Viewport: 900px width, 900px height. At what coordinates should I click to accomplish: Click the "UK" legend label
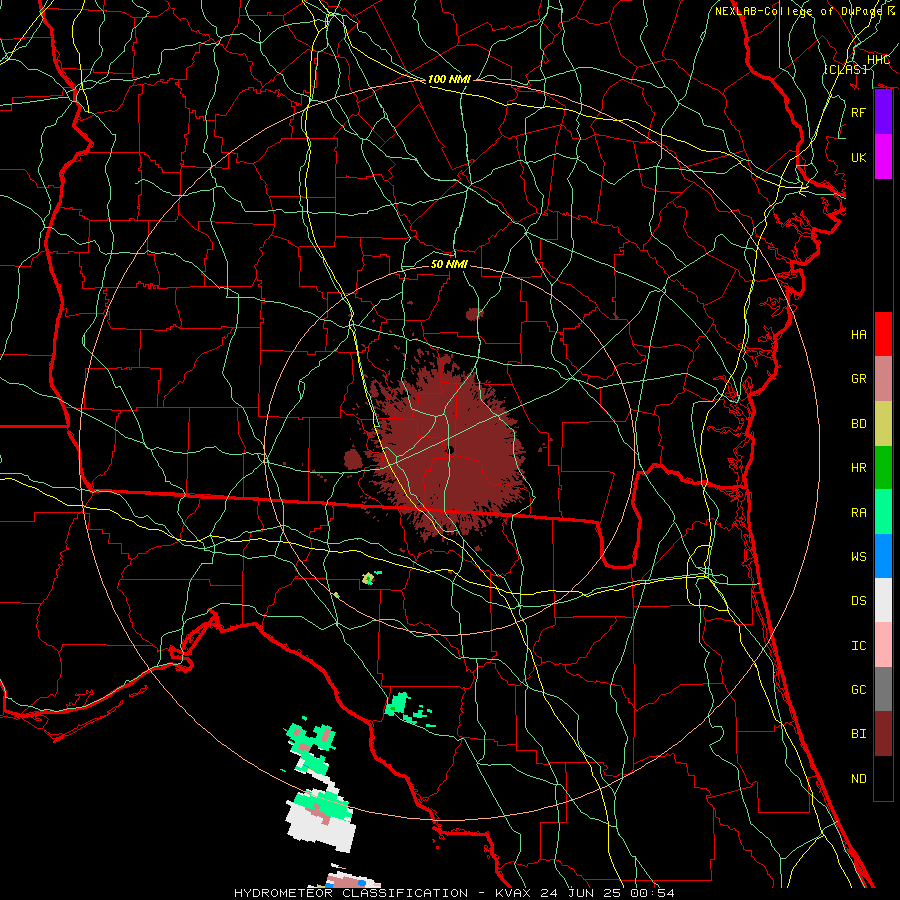pos(858,157)
